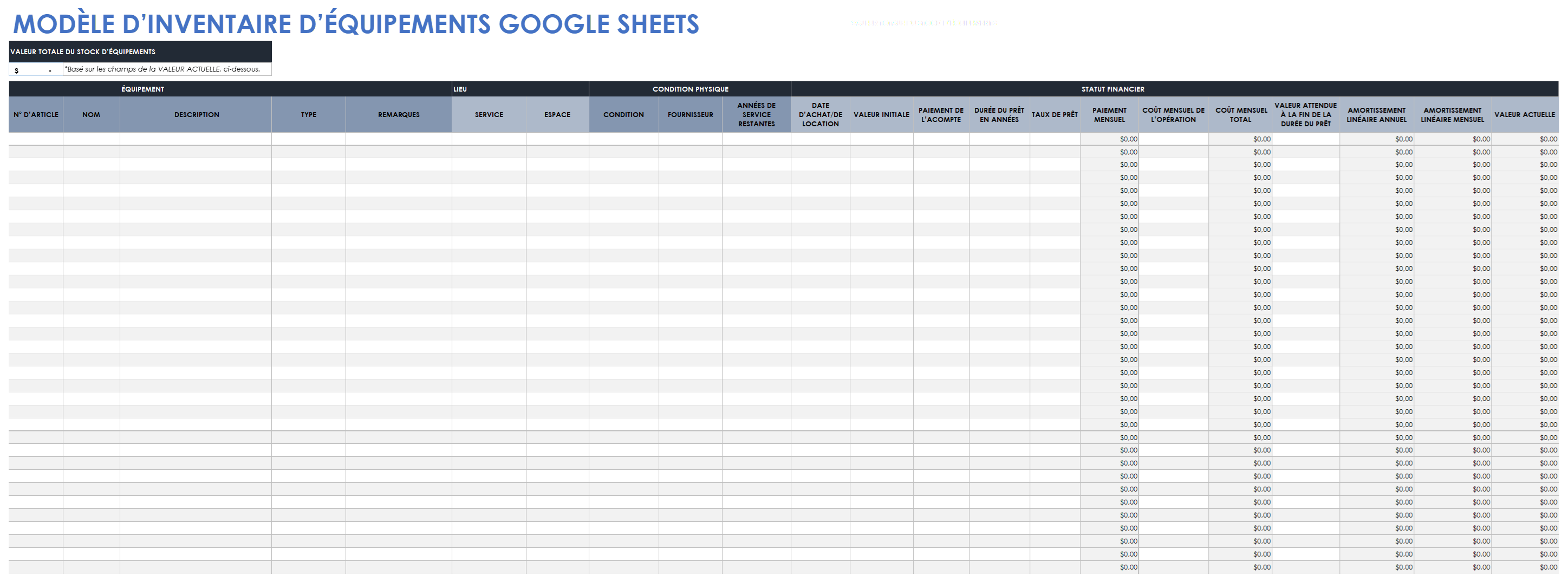1568x582 pixels.
Task: Click the TYPE column header
Action: [309, 114]
